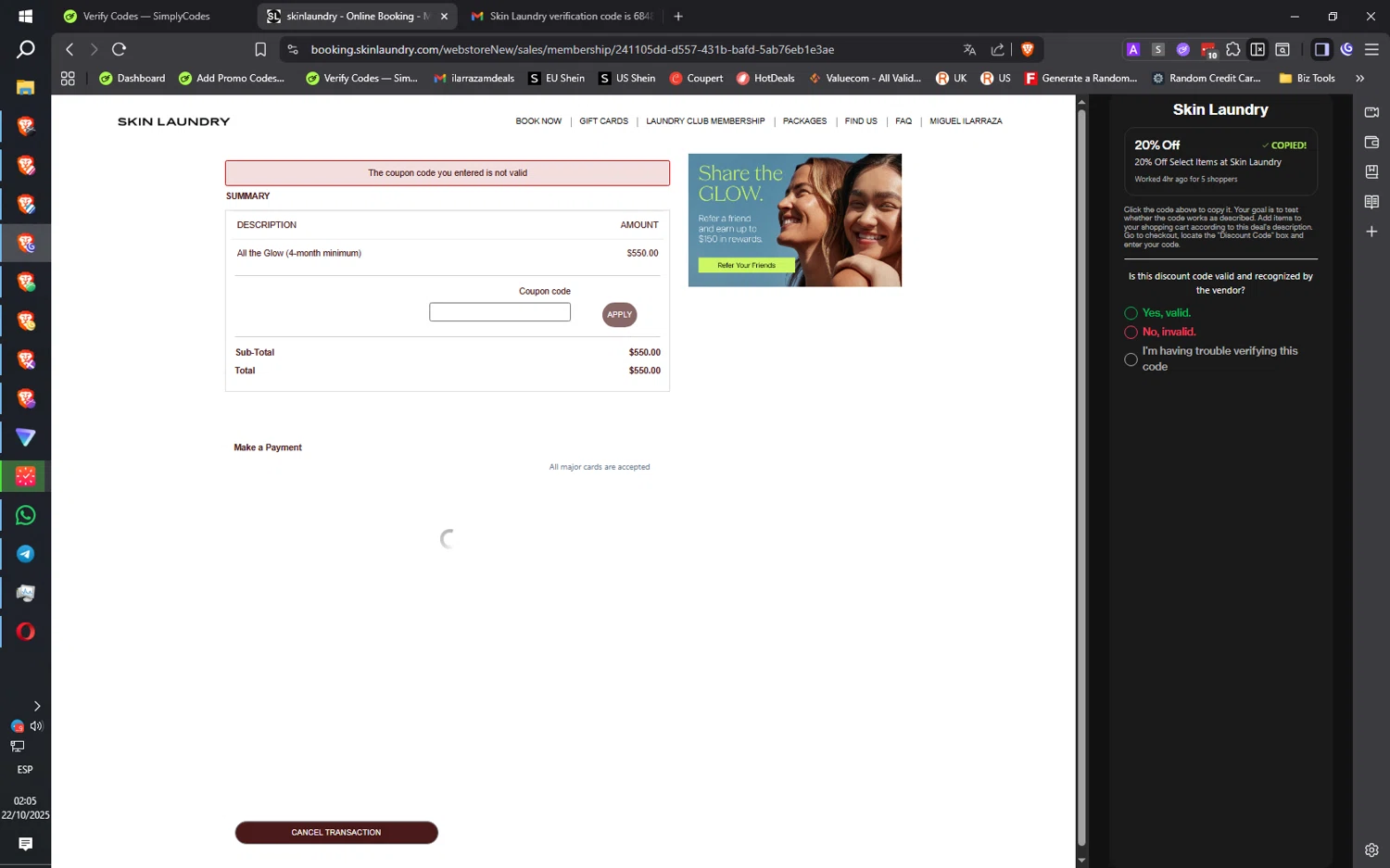This screenshot has width=1390, height=868.
Task: Click the address bar URL
Action: pyautogui.click(x=572, y=49)
